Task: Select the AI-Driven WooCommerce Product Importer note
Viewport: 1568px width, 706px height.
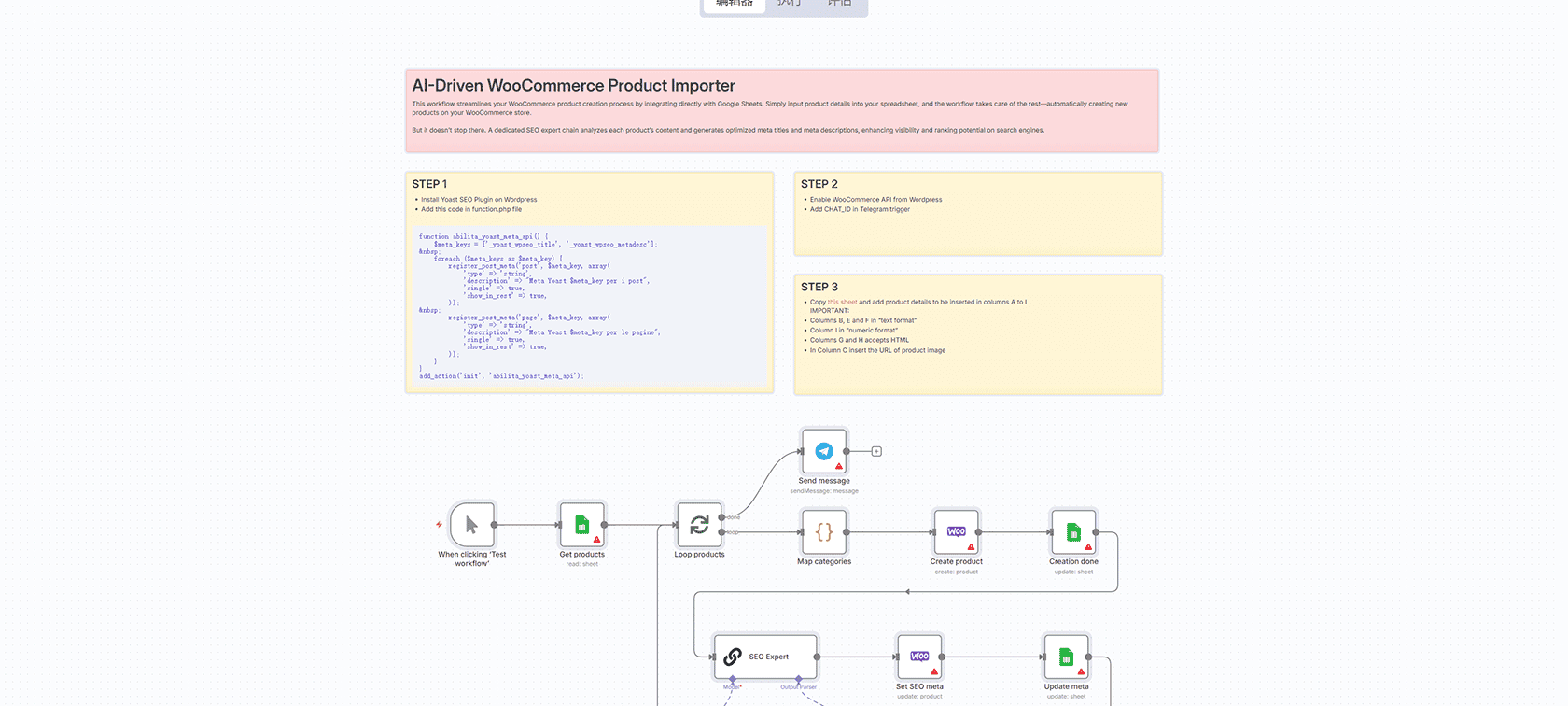Action: tap(781, 110)
